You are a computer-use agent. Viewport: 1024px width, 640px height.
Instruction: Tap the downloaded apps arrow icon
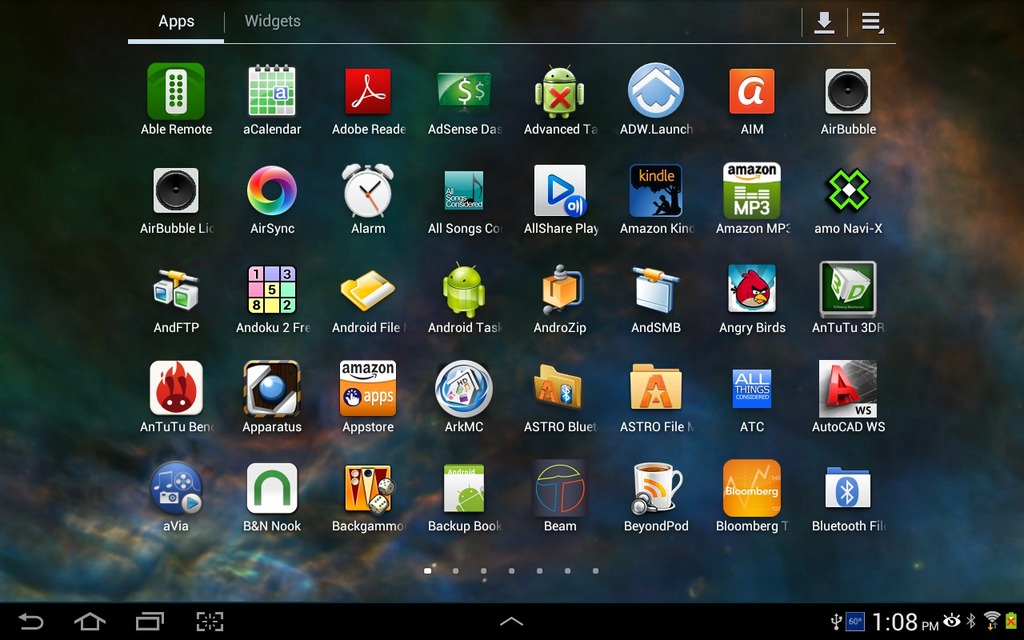click(x=824, y=22)
